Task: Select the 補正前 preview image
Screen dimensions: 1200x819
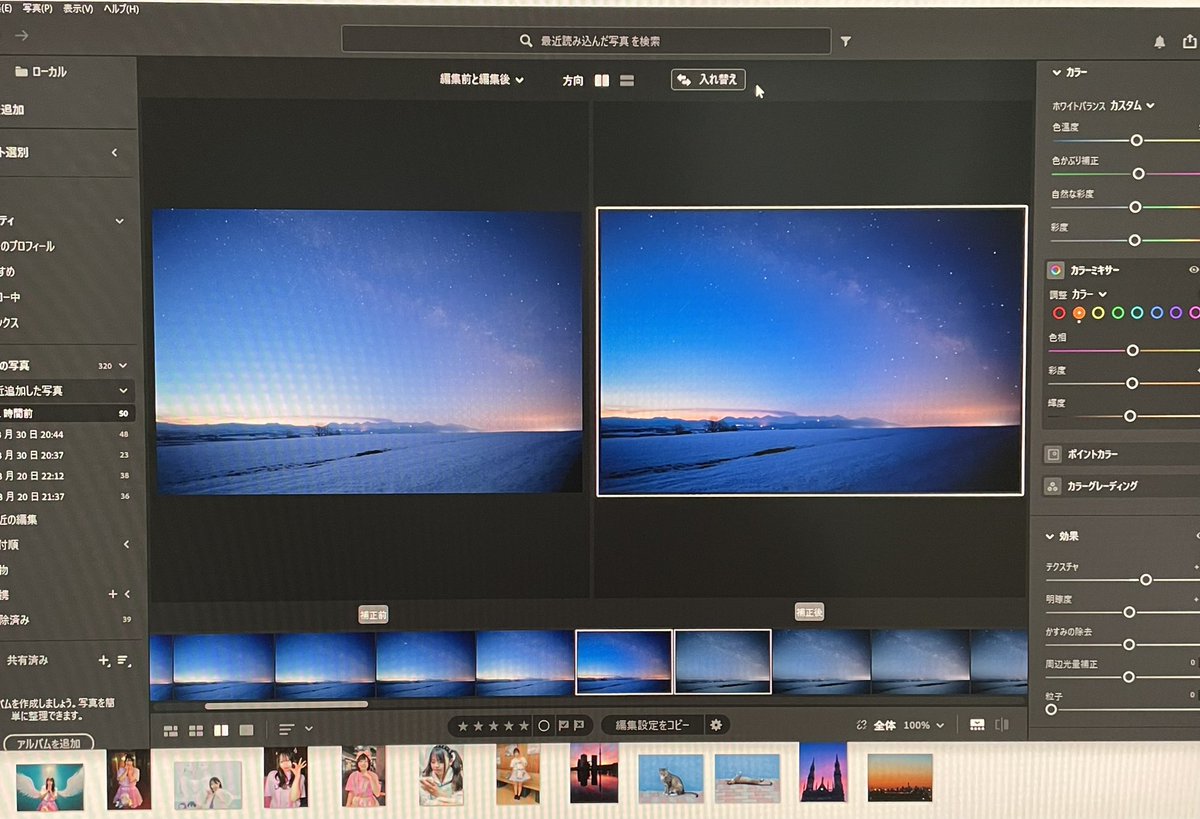Action: coord(367,351)
